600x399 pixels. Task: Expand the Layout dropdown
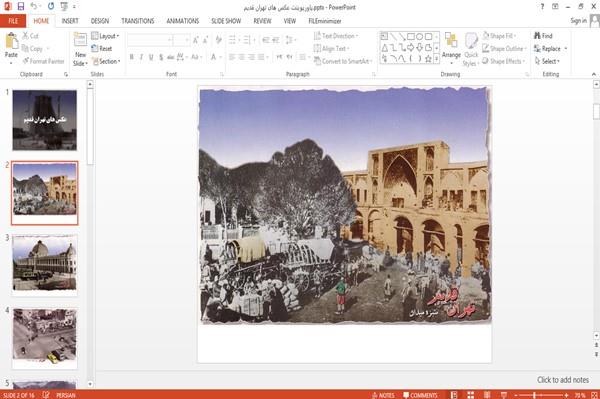[x=105, y=36]
